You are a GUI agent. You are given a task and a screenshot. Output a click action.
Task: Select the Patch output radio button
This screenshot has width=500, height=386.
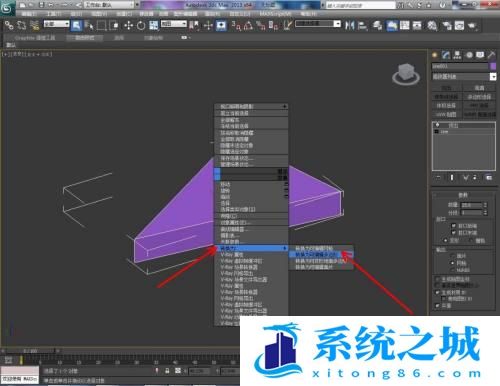point(453,256)
